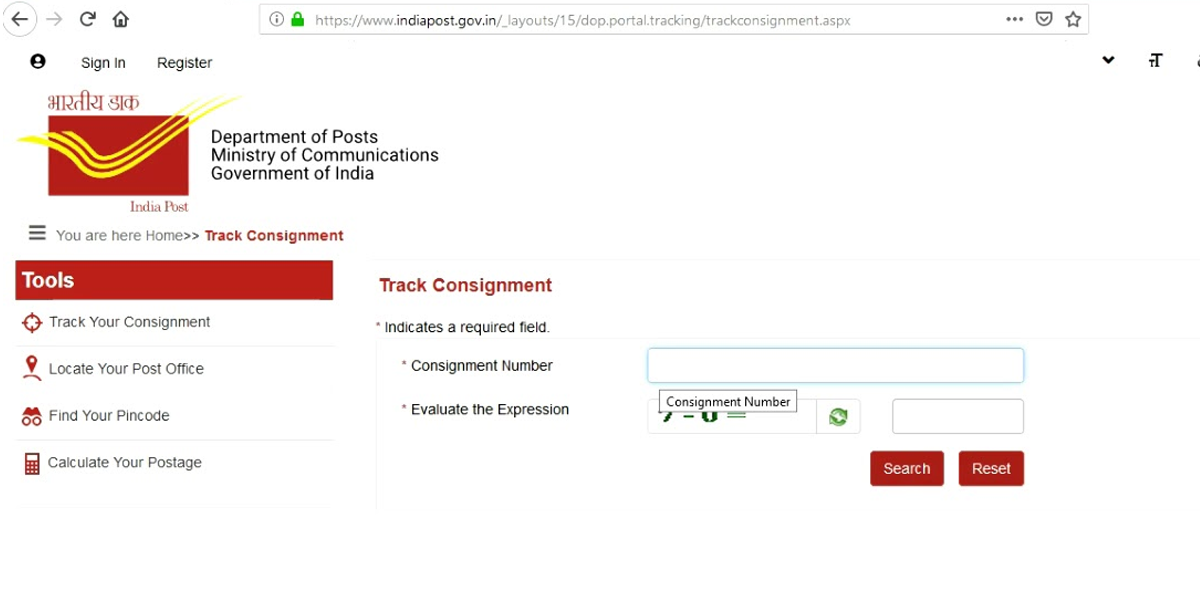Viewport: 1200px width, 600px height.
Task: Click the Sign In link
Action: click(x=103, y=63)
